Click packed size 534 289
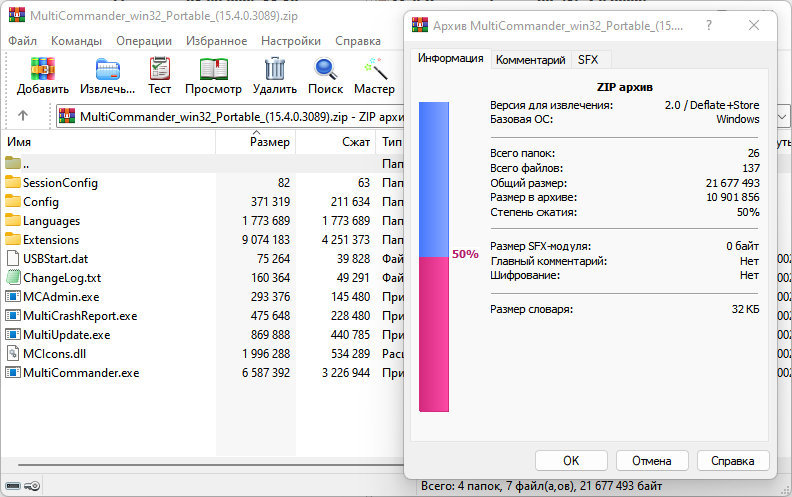 click(350, 354)
